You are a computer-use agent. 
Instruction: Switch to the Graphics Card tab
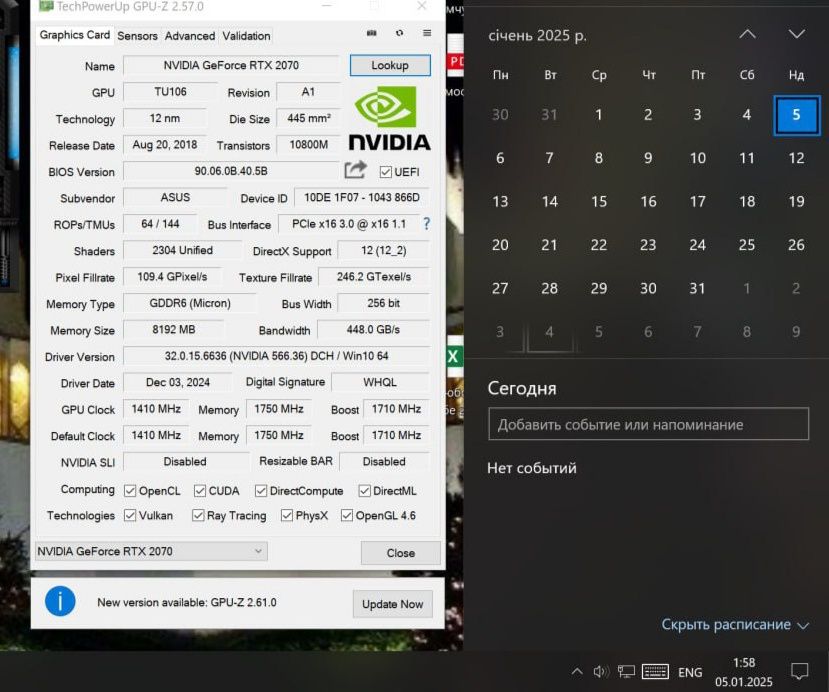click(75, 35)
